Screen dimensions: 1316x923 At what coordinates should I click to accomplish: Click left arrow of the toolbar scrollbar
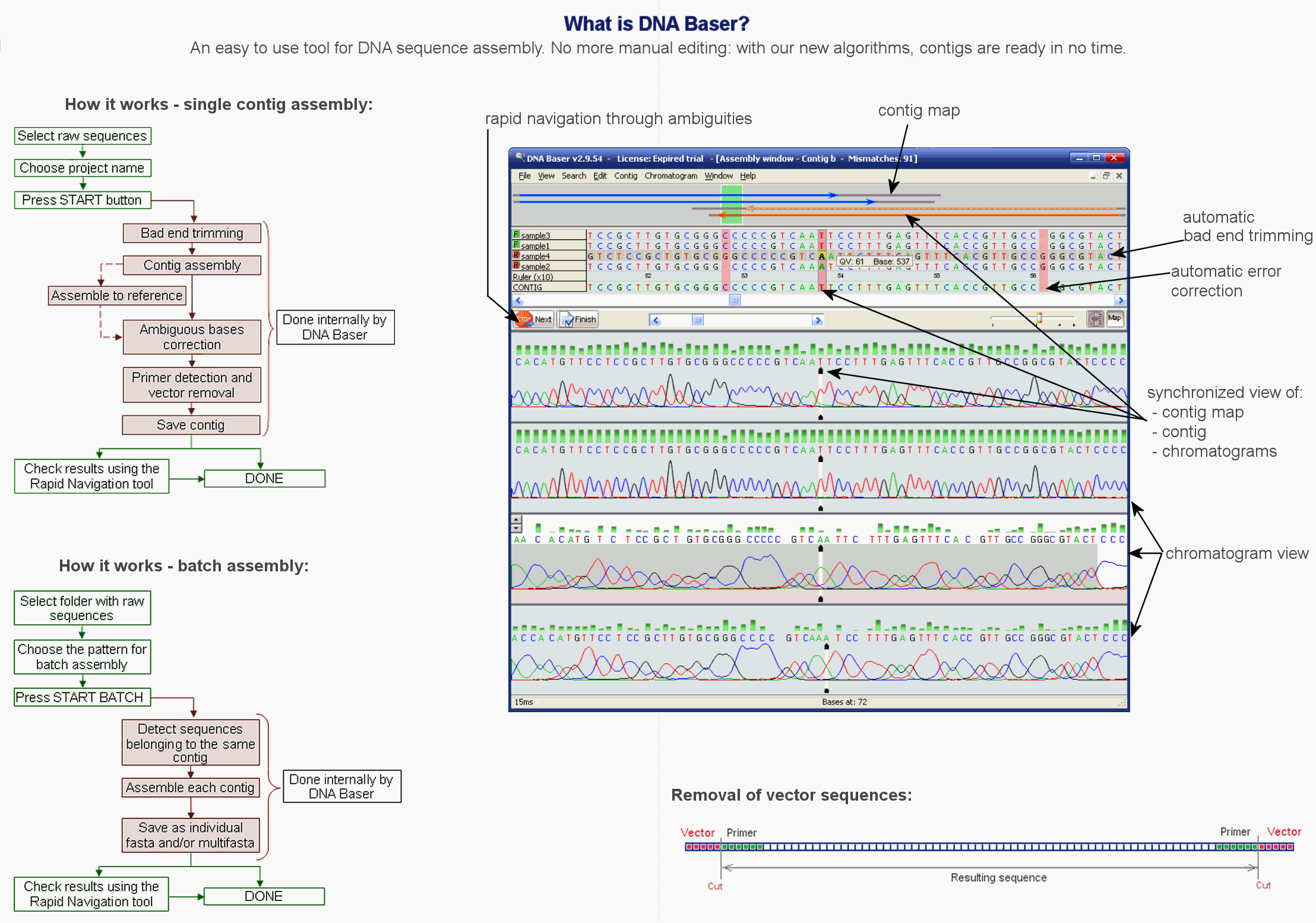[655, 320]
